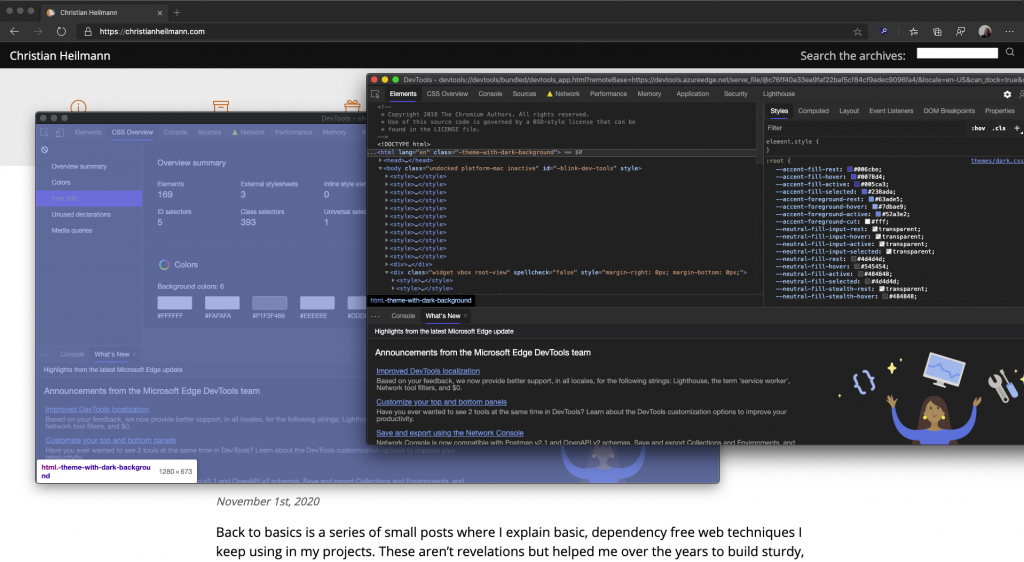
Task: Open the Layout tab in Styles sidebar
Action: coord(849,111)
